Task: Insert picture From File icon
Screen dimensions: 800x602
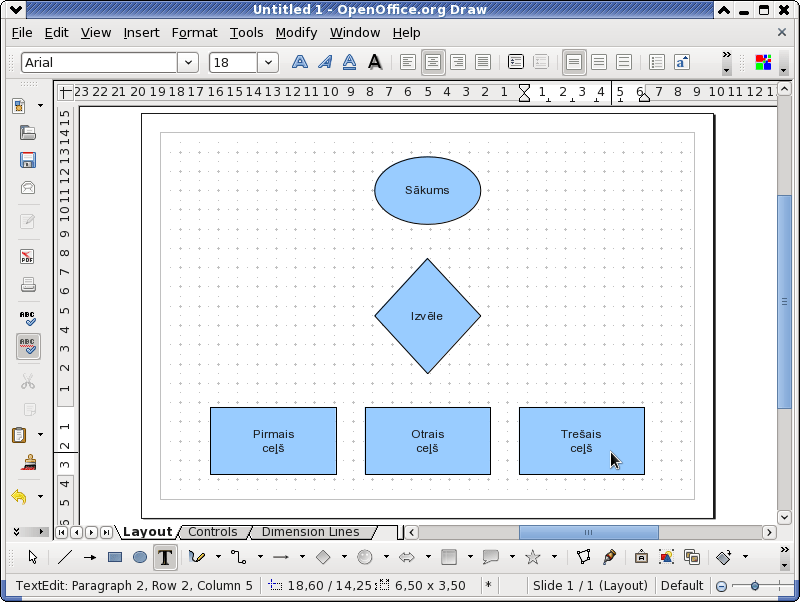Action: point(666,557)
